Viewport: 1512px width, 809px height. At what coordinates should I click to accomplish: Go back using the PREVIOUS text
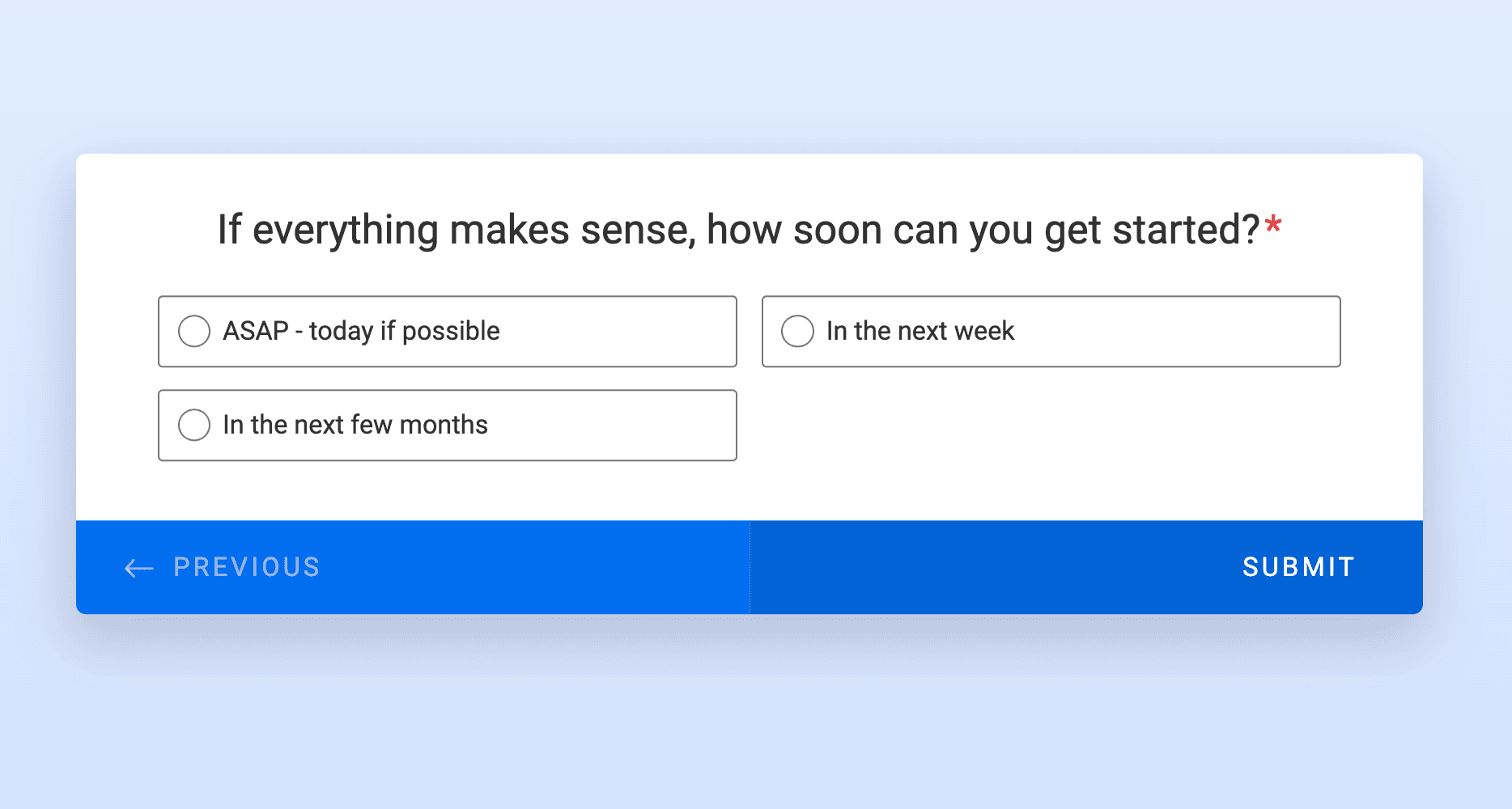click(247, 567)
